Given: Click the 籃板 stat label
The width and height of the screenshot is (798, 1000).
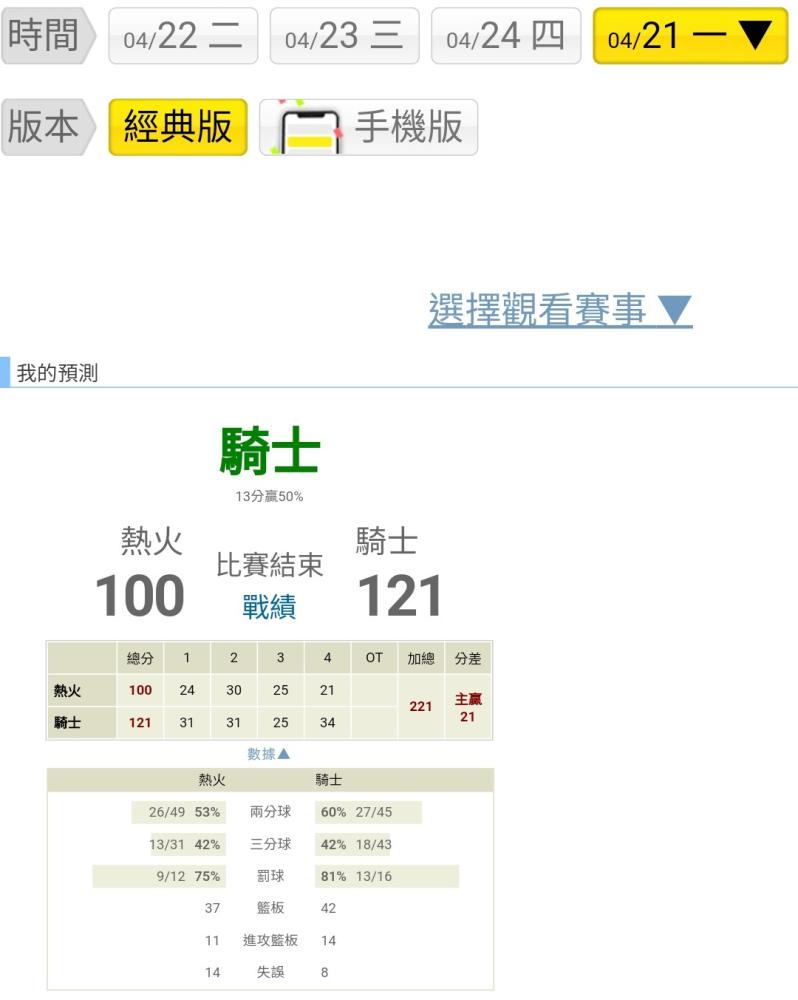Looking at the screenshot, I should click(270, 908).
